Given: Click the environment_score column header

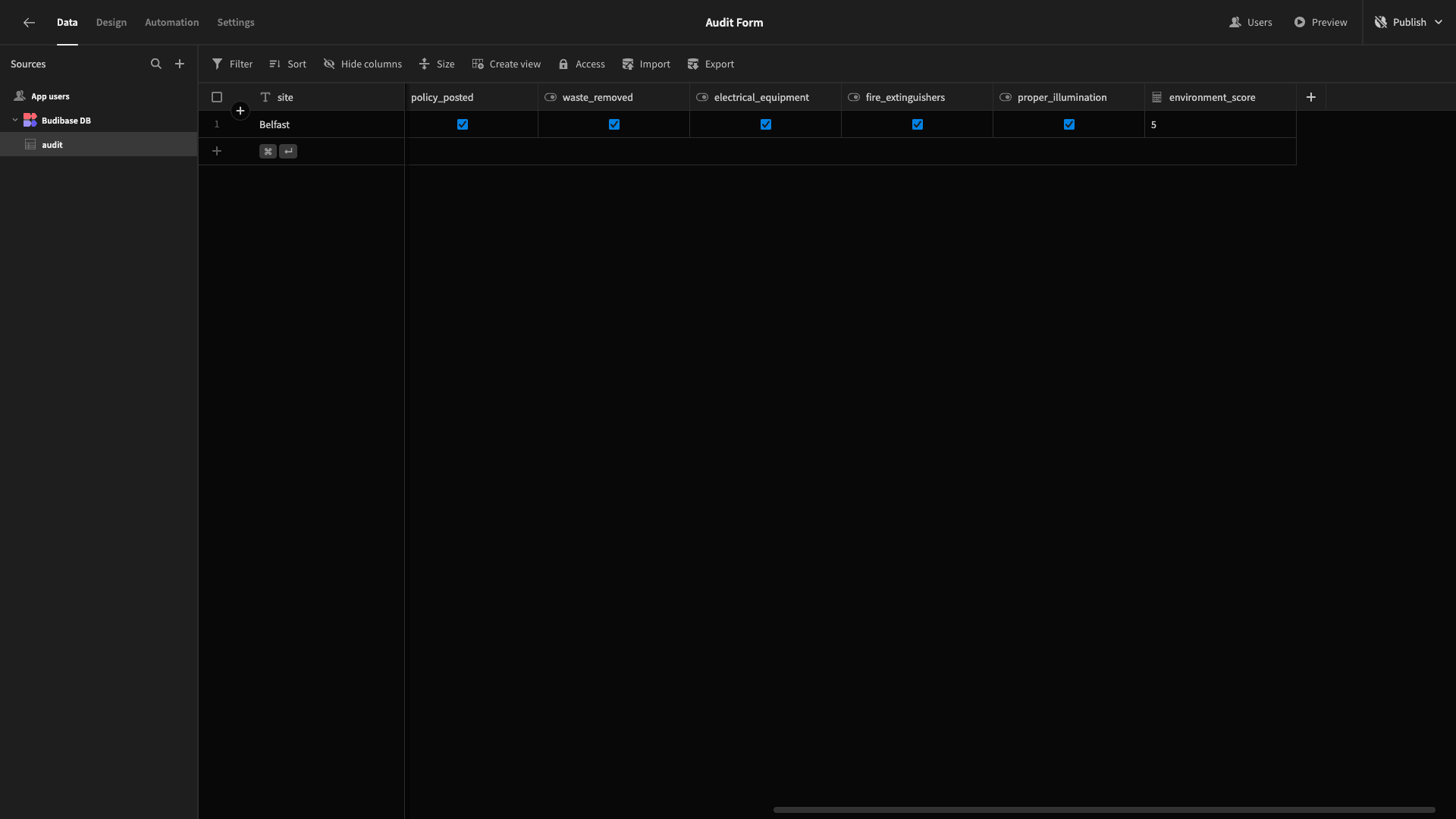Looking at the screenshot, I should [x=1221, y=97].
